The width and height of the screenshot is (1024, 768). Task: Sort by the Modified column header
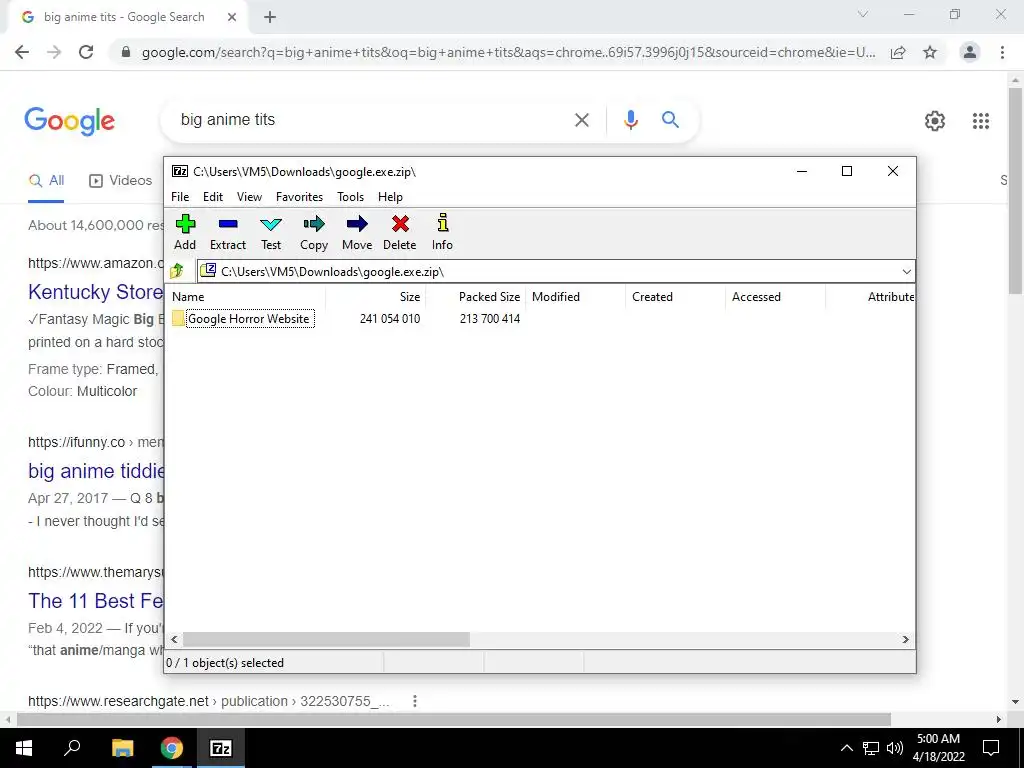point(556,296)
